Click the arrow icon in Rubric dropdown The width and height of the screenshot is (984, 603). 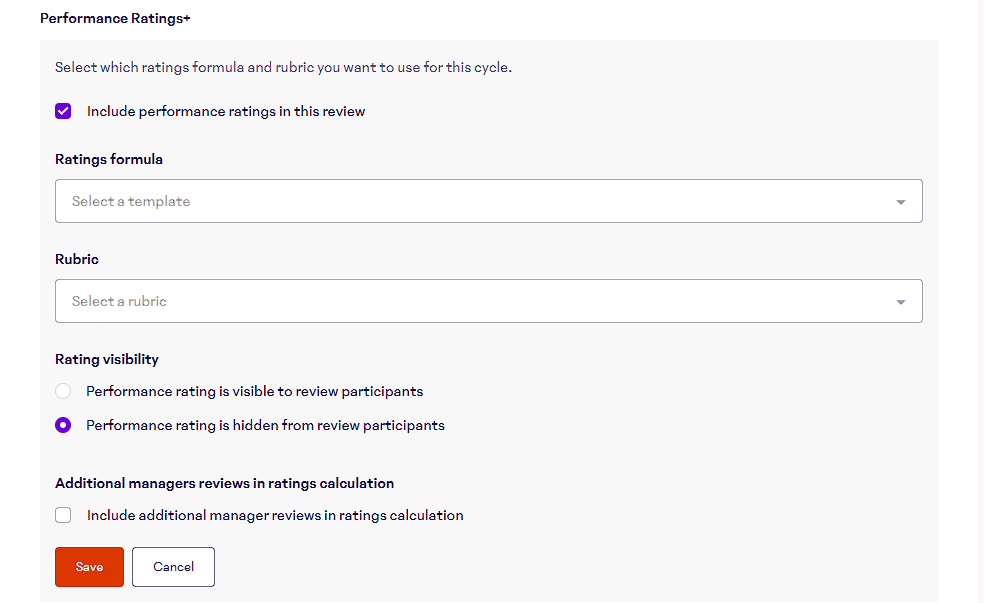(900, 302)
